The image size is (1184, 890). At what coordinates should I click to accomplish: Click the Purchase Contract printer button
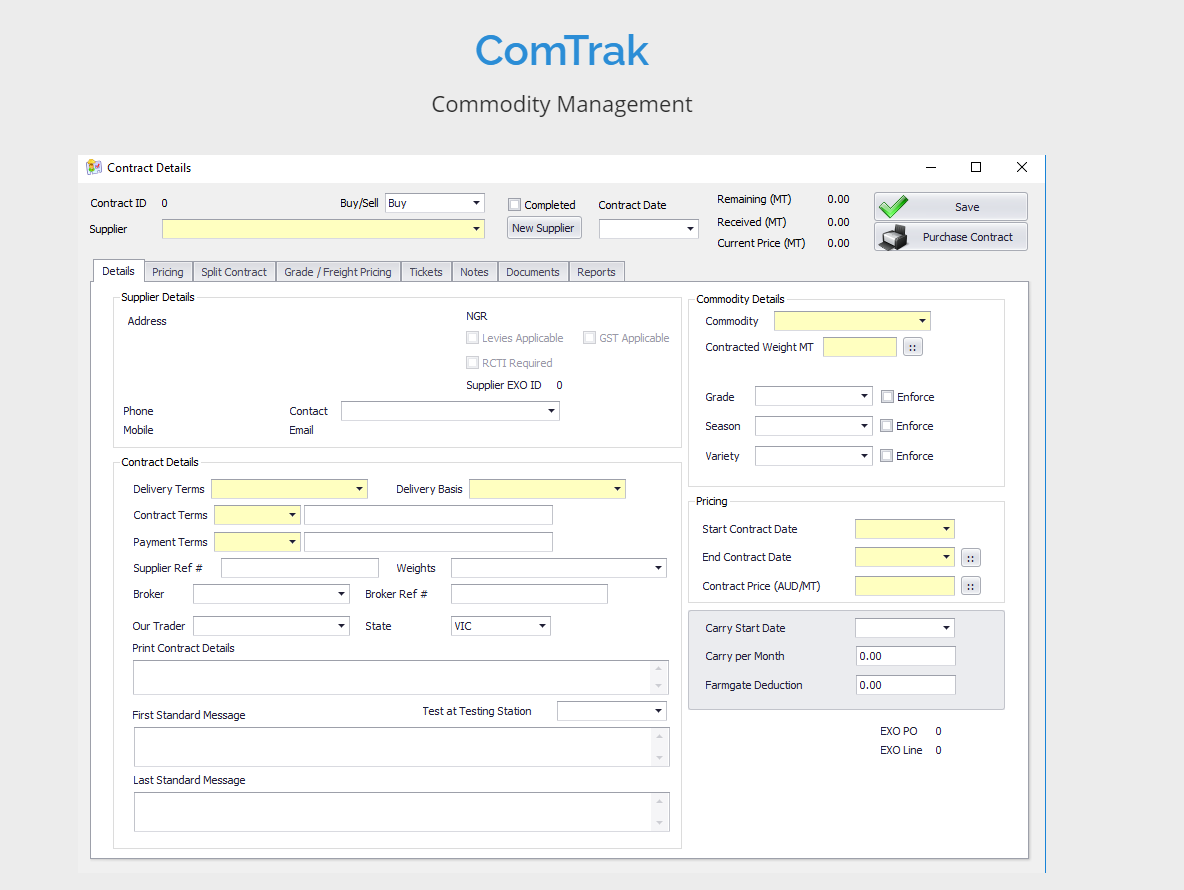tap(950, 237)
